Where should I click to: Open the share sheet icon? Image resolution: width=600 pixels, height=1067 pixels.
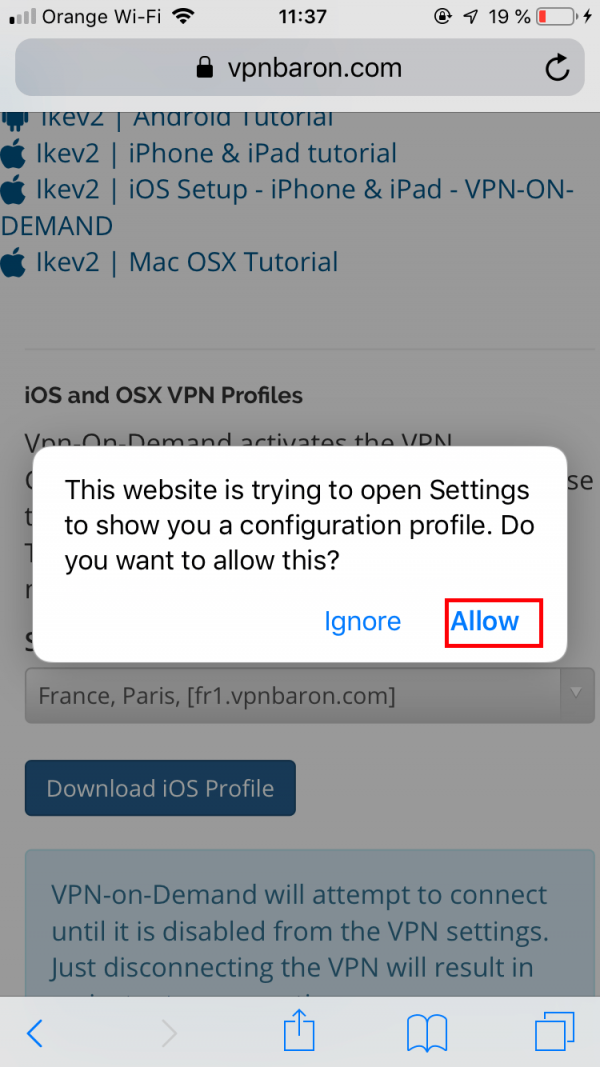[x=299, y=1030]
